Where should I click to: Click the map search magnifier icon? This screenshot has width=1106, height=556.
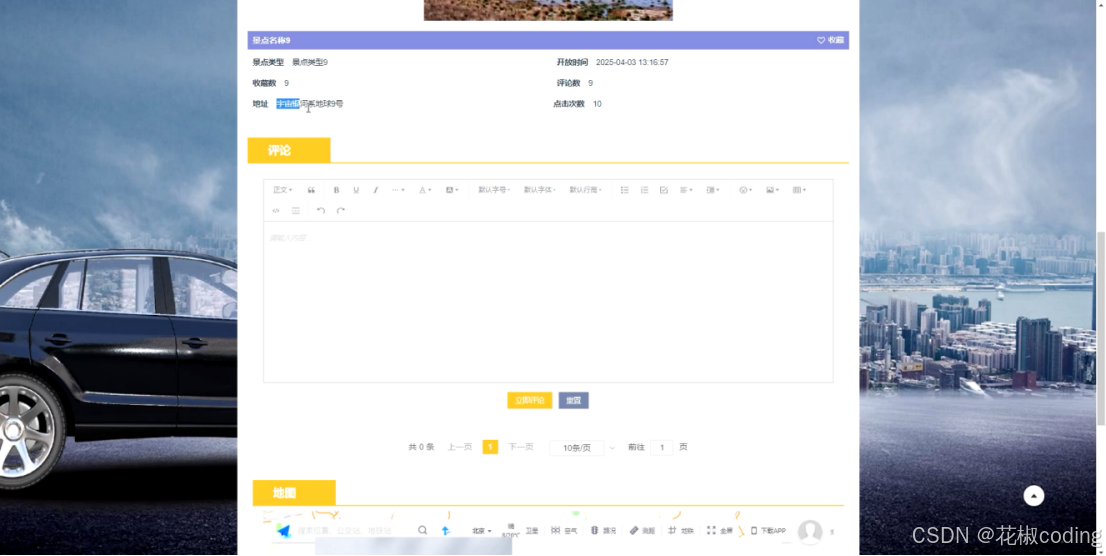(x=423, y=531)
